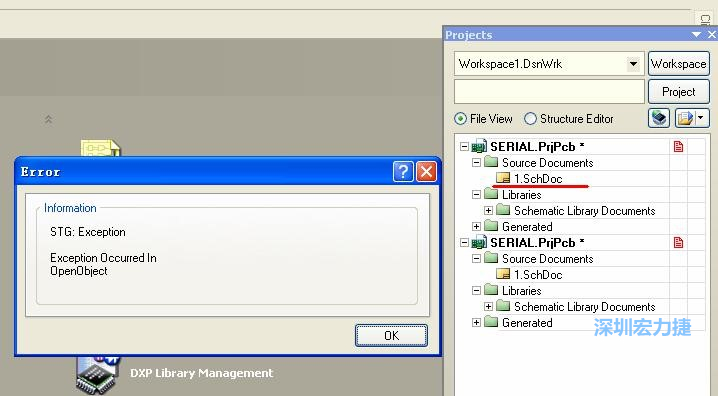Select the Structure Editor radio button
718x396 pixels.
pyautogui.click(x=530, y=119)
